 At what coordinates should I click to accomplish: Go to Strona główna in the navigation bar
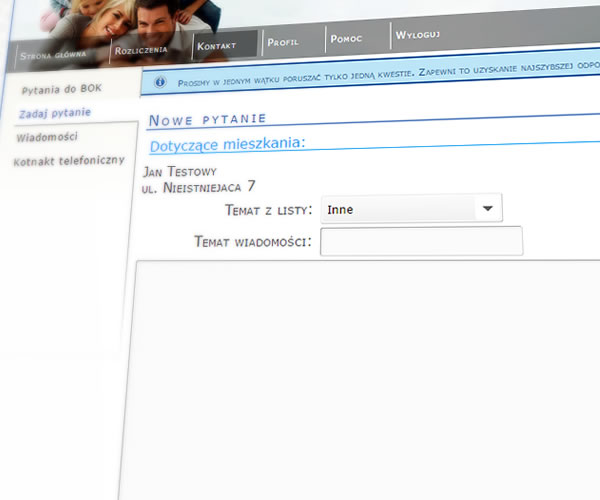pyautogui.click(x=53, y=55)
